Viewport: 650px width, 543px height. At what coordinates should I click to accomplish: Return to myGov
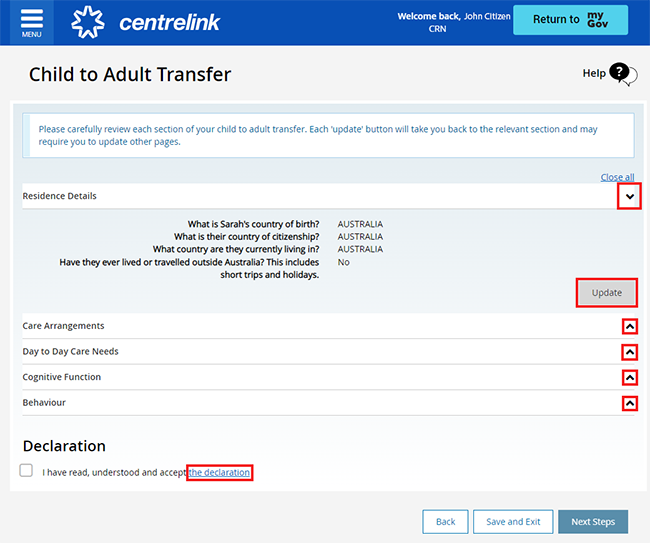point(570,20)
